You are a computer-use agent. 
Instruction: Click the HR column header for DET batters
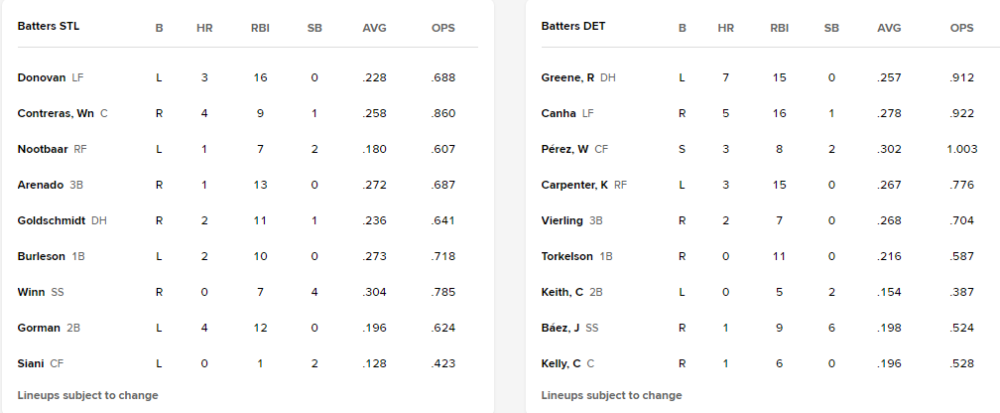tap(726, 28)
